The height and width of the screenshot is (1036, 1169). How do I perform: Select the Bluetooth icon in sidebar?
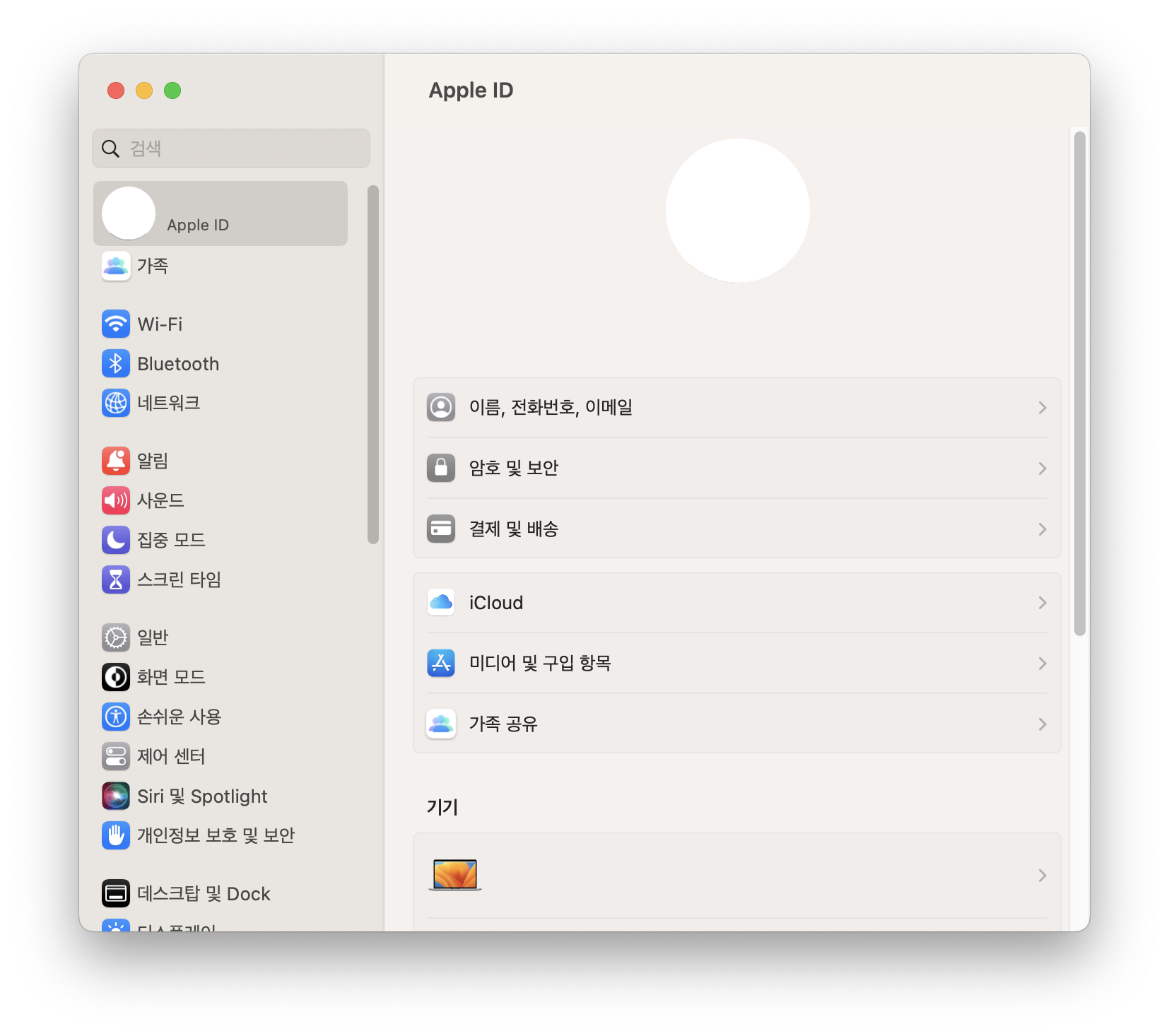click(x=117, y=364)
